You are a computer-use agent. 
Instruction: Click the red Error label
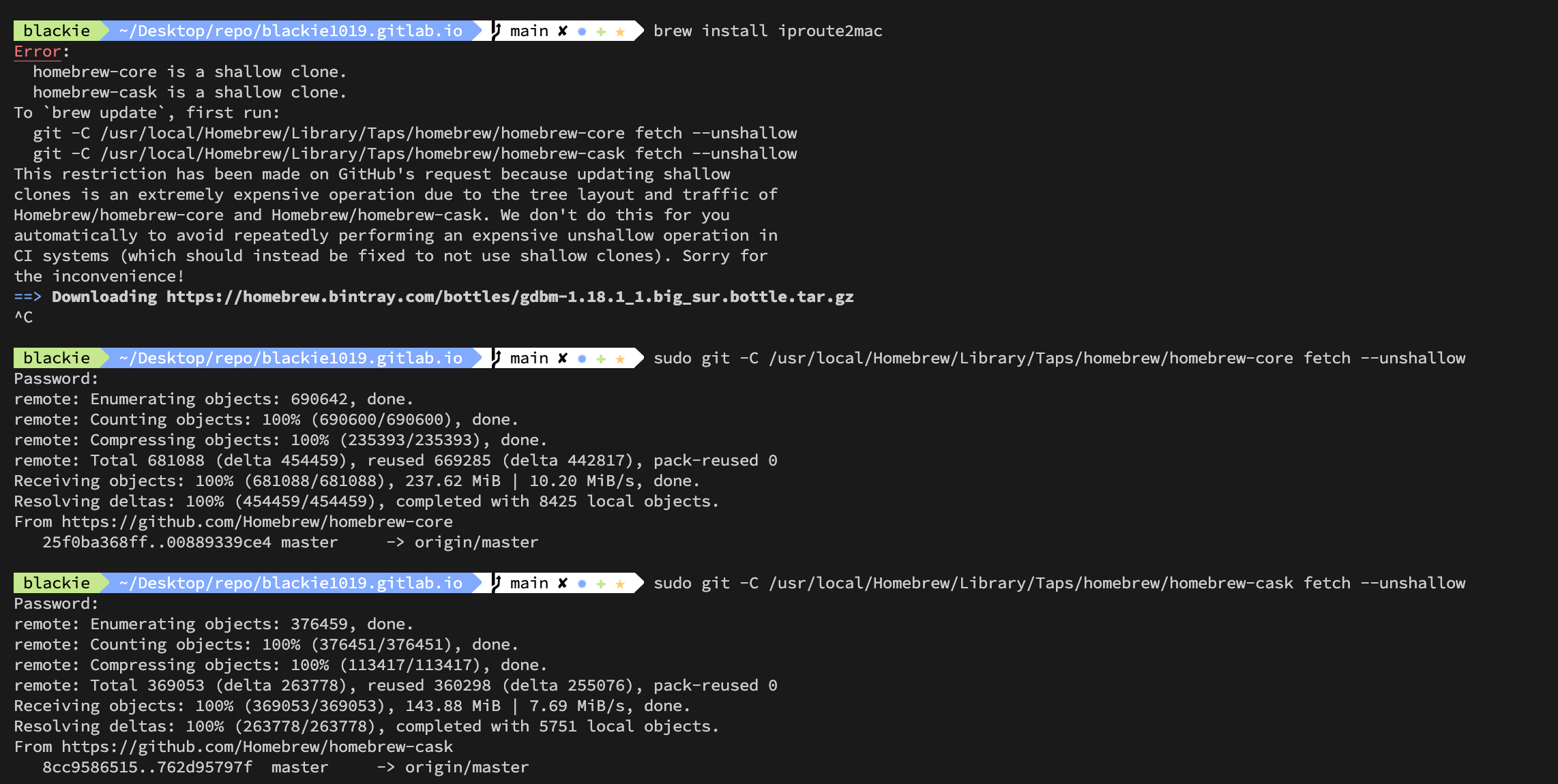38,51
